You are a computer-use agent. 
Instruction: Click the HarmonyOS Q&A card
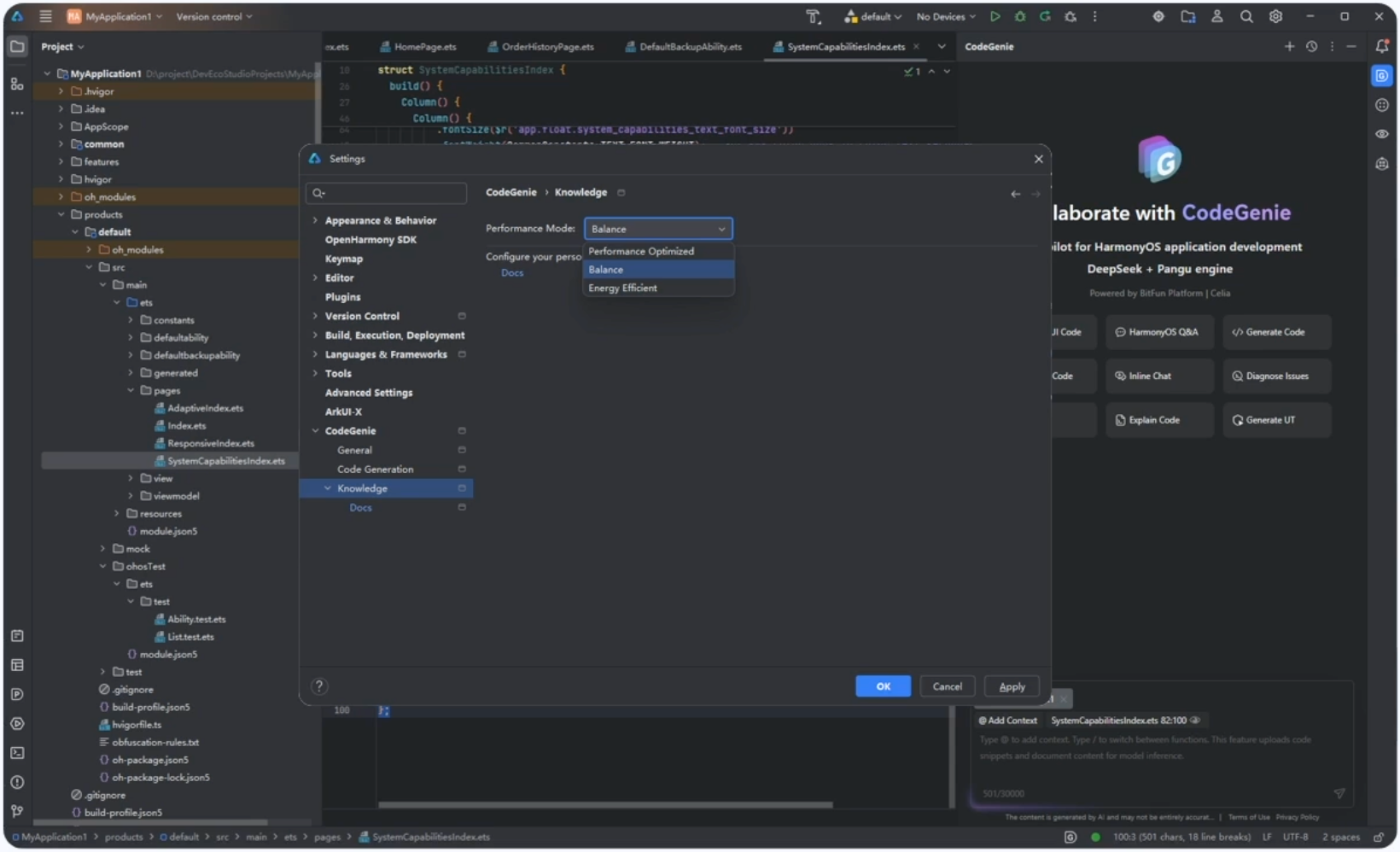click(x=1158, y=332)
